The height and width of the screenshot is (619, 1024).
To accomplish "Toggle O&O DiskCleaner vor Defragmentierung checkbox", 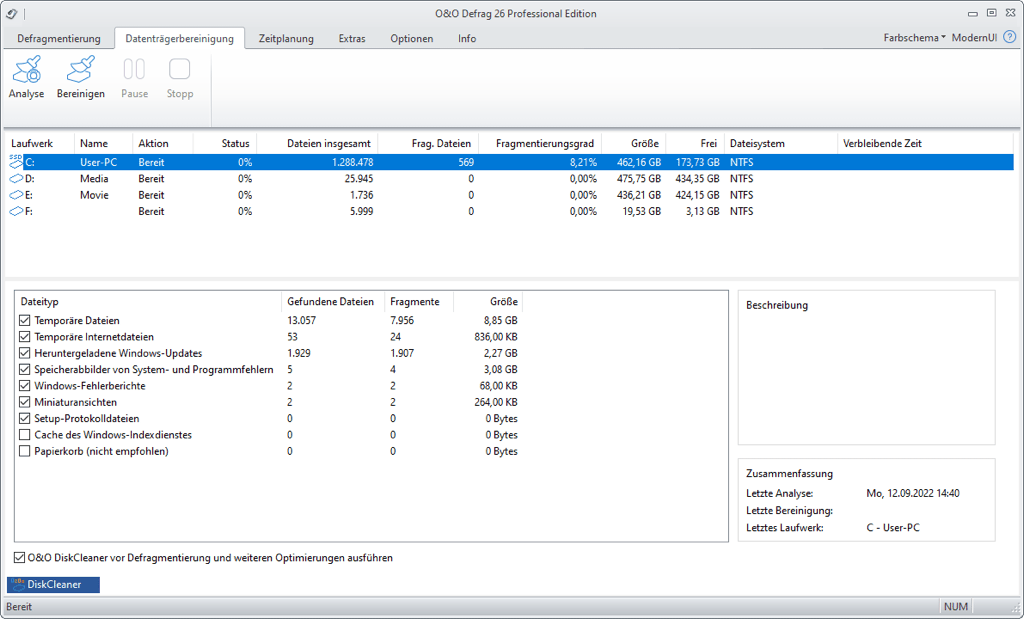I will tap(20, 558).
